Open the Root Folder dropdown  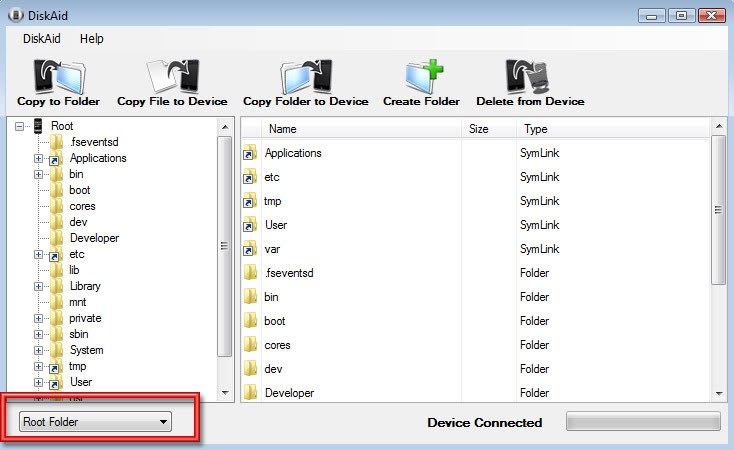coord(95,421)
